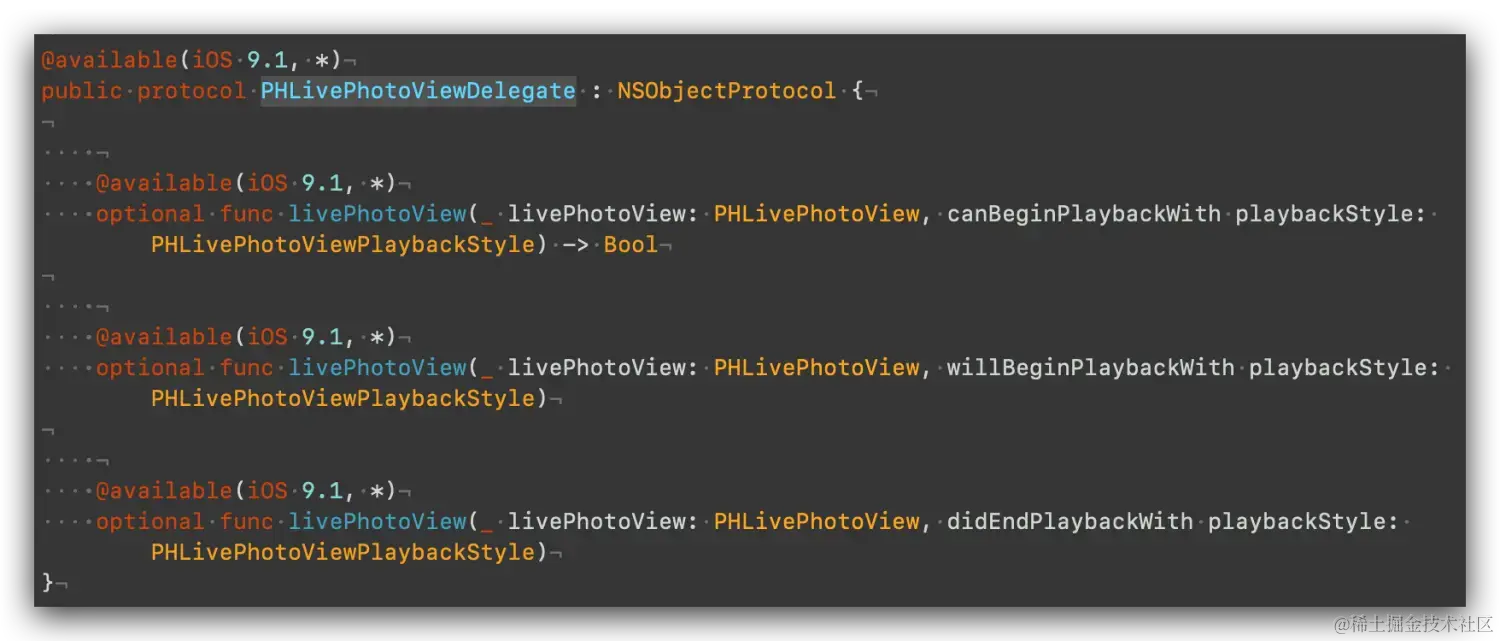Click the NSObjectProtocol type name
1500x641 pixels.
click(727, 91)
